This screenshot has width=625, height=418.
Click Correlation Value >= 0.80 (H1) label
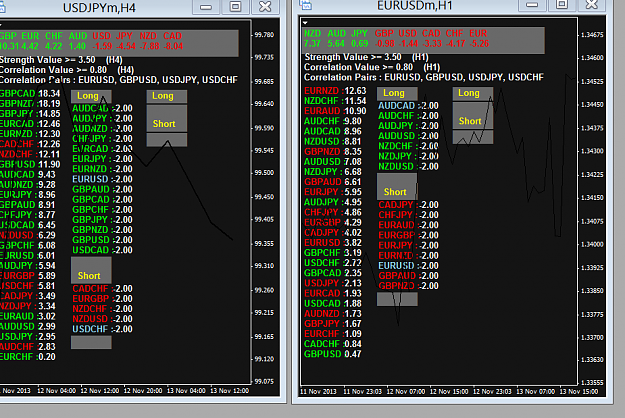(x=372, y=67)
